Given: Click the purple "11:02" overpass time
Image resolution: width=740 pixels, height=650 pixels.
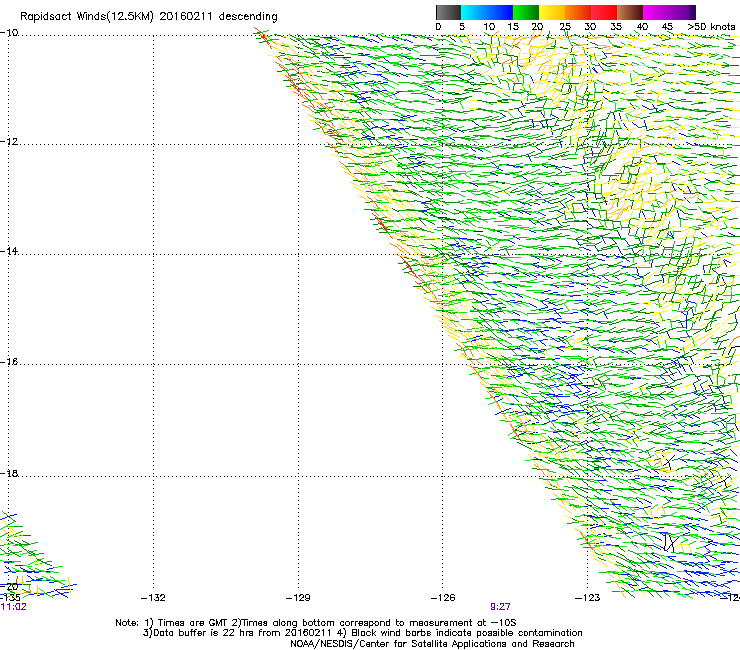Looking at the screenshot, I should pos(13,607).
